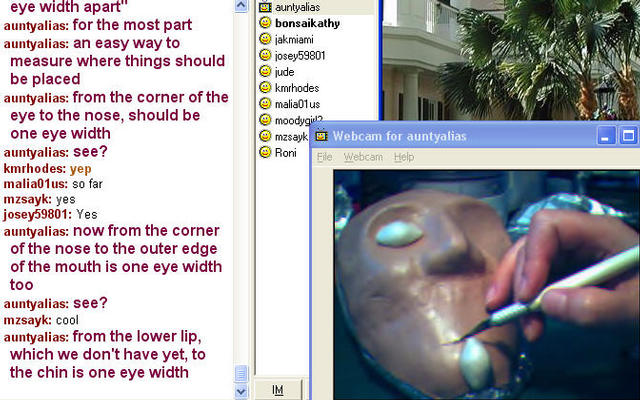Select user malia01us in participant list
The height and width of the screenshot is (400, 640).
coord(298,104)
